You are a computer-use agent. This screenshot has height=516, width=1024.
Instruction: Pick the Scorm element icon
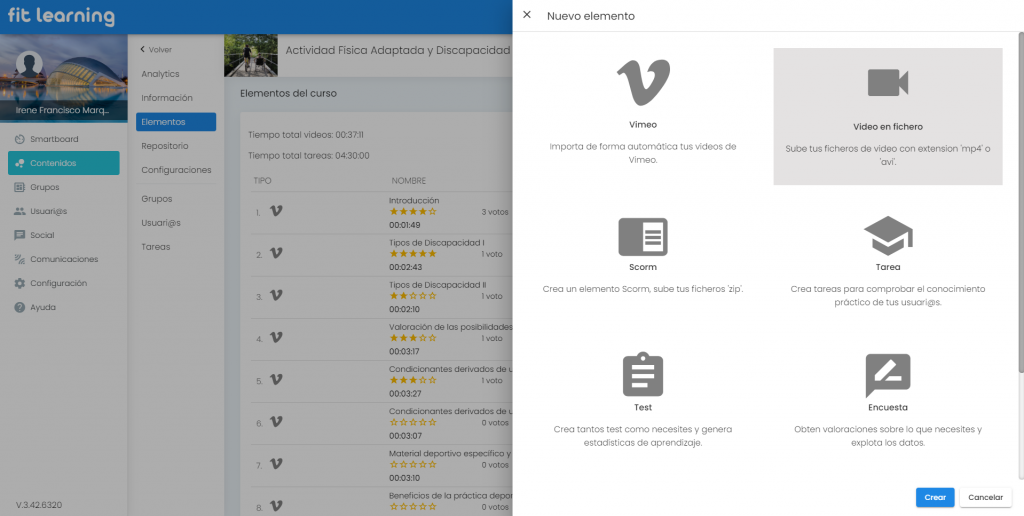(643, 237)
